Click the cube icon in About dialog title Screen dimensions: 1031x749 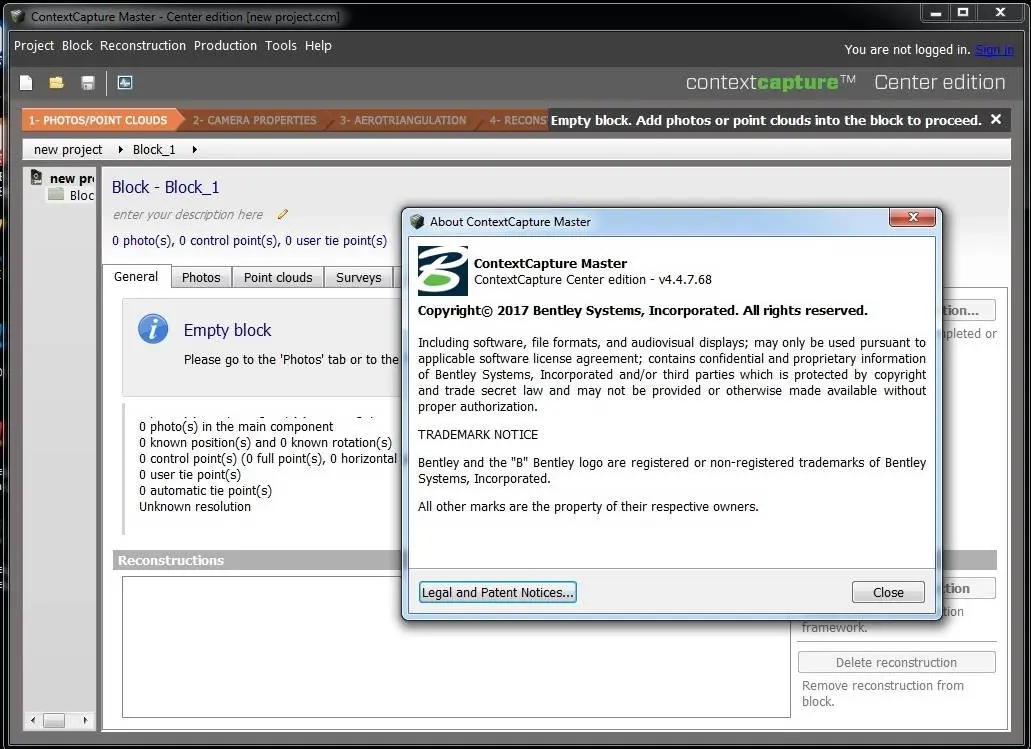417,222
